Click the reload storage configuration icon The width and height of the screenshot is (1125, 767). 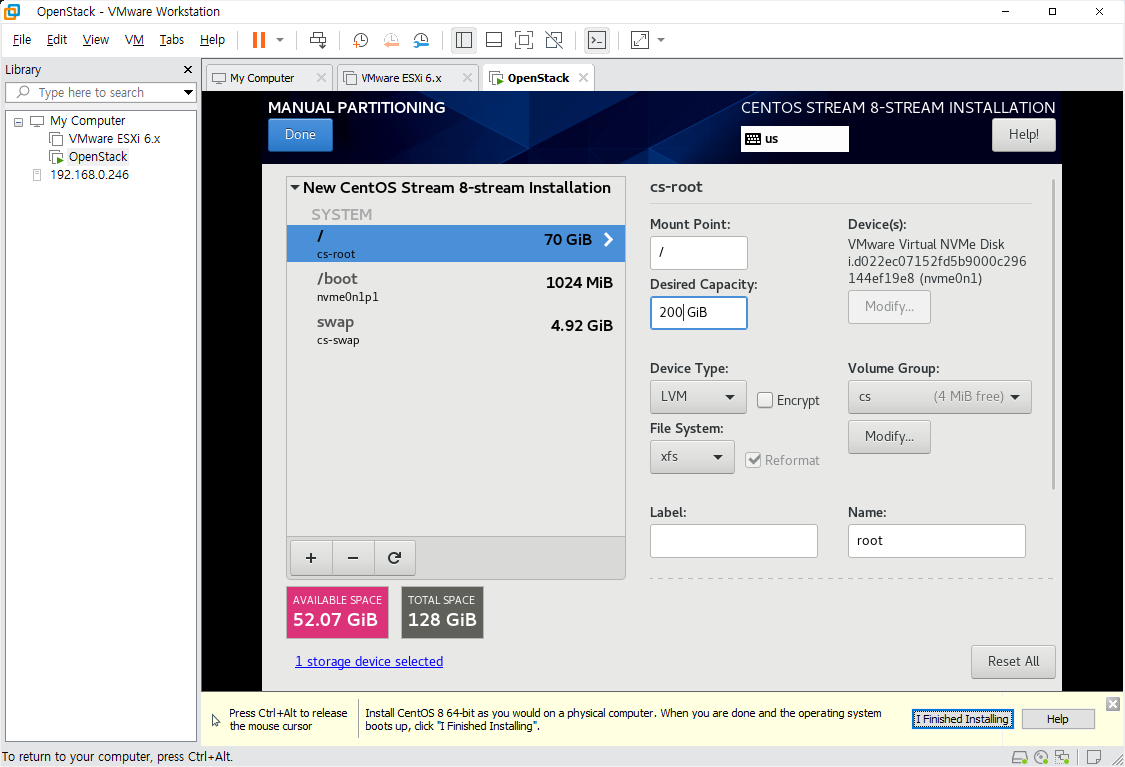(394, 557)
